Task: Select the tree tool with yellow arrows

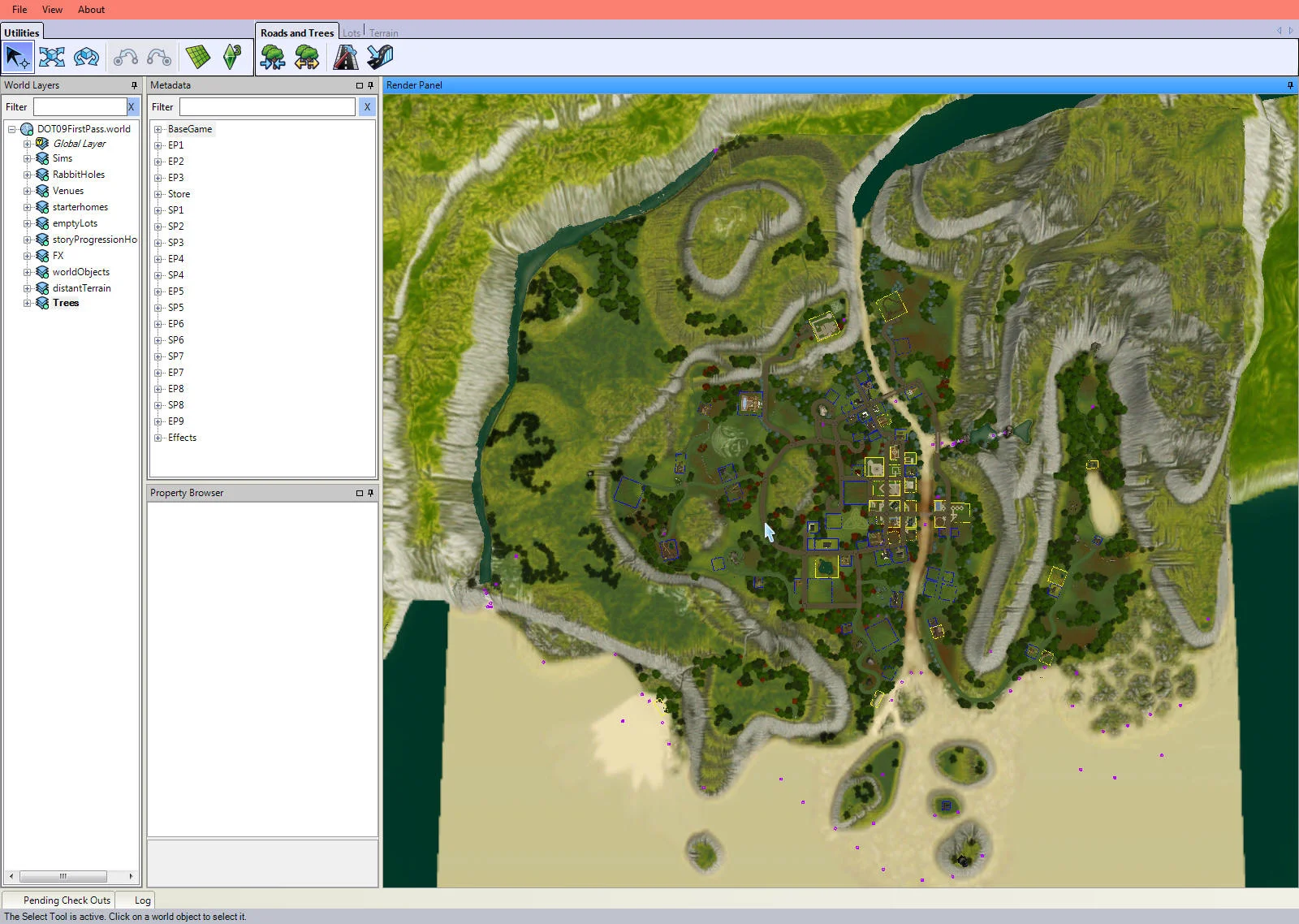Action: click(307, 57)
